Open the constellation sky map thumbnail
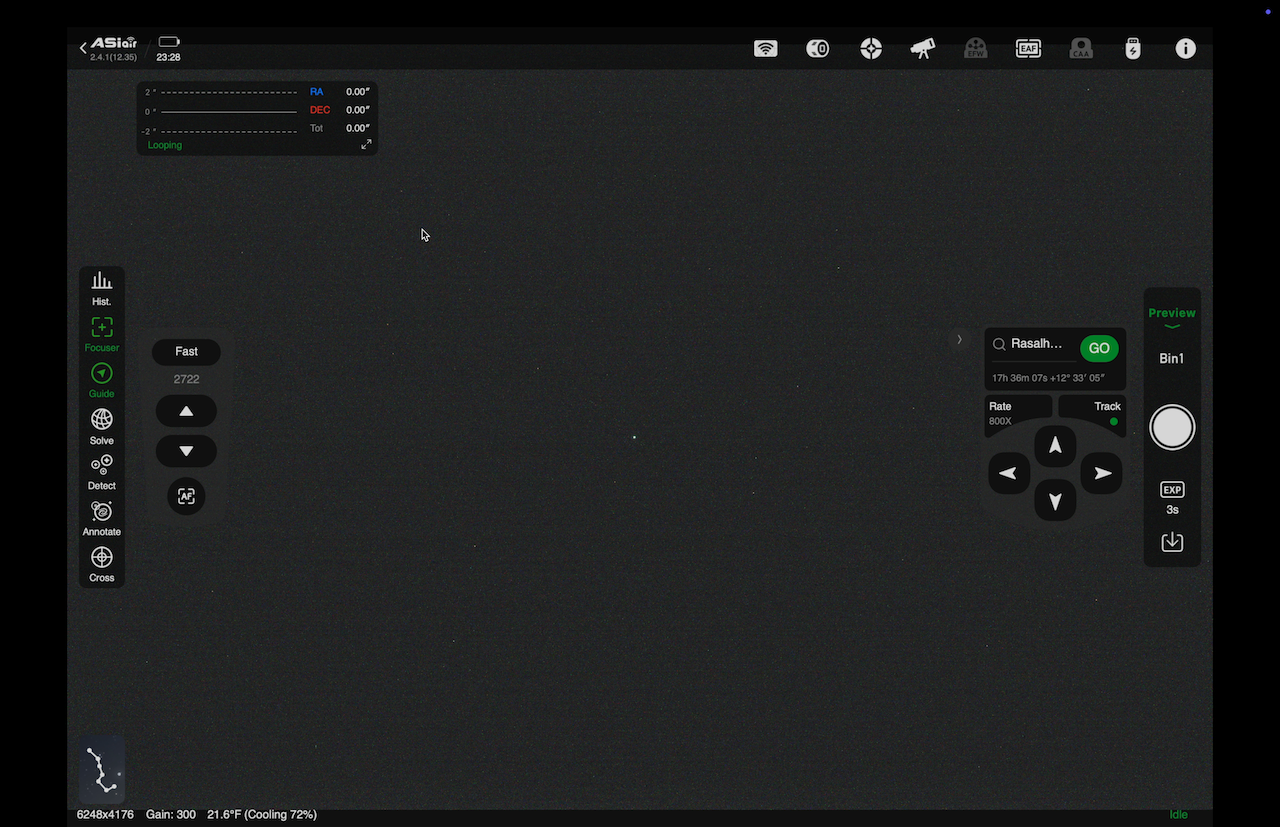The image size is (1280, 827). 102,768
